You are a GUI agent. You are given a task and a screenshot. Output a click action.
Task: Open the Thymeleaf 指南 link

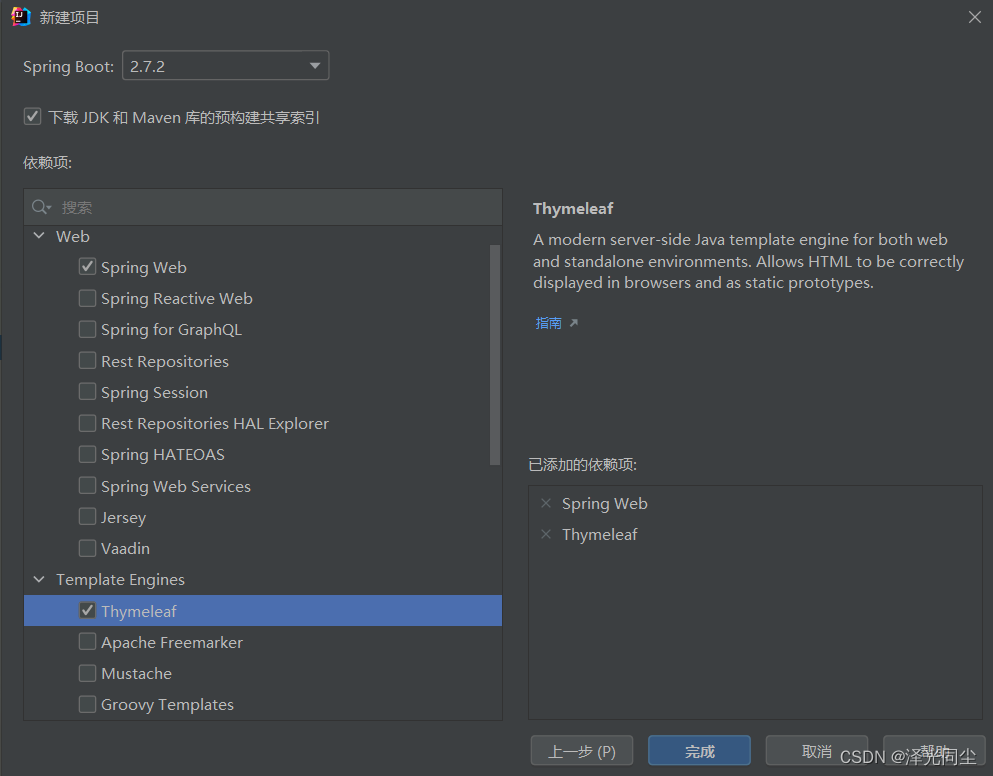(x=548, y=323)
